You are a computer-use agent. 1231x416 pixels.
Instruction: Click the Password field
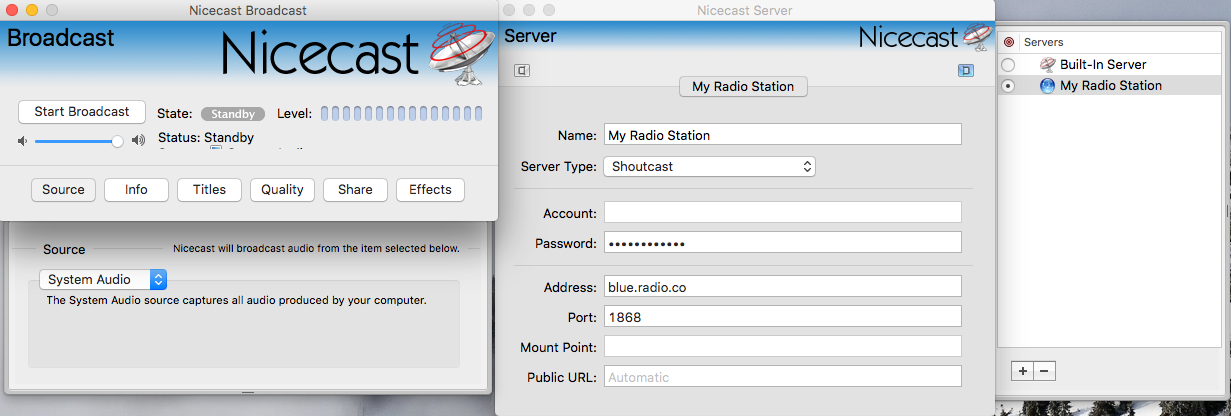click(782, 243)
